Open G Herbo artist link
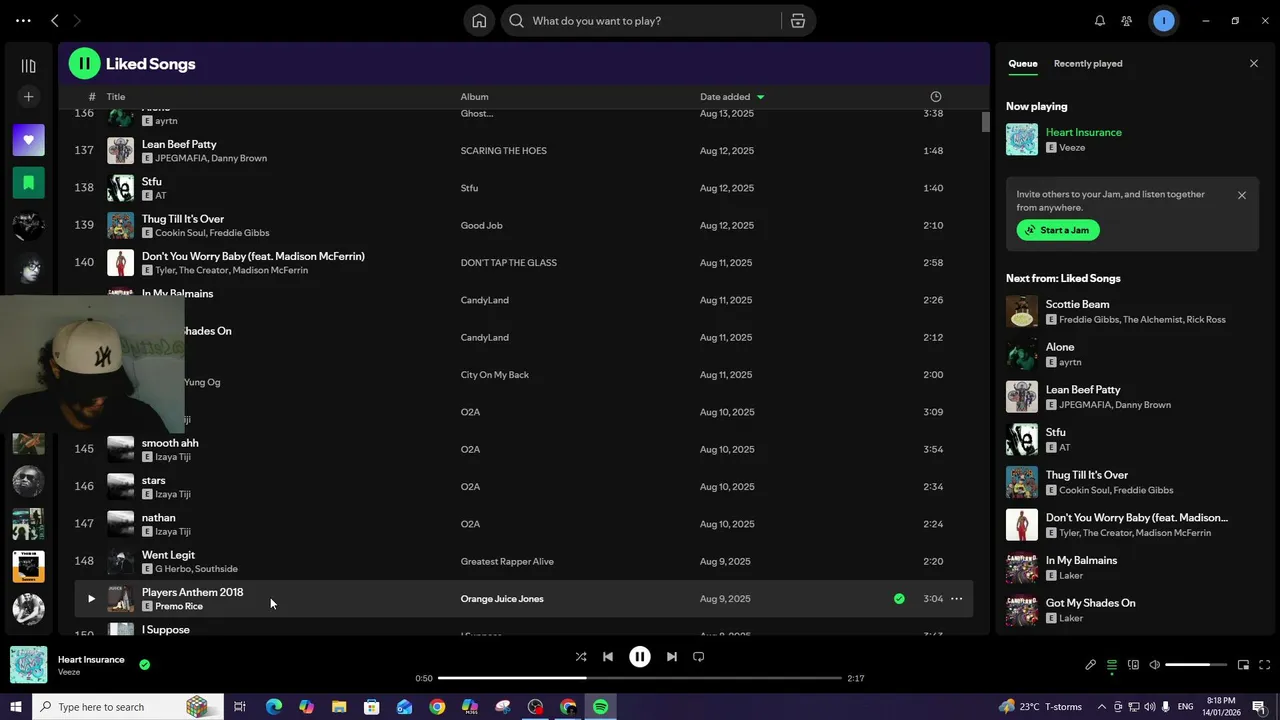Image resolution: width=1280 pixels, height=720 pixels. click(173, 569)
